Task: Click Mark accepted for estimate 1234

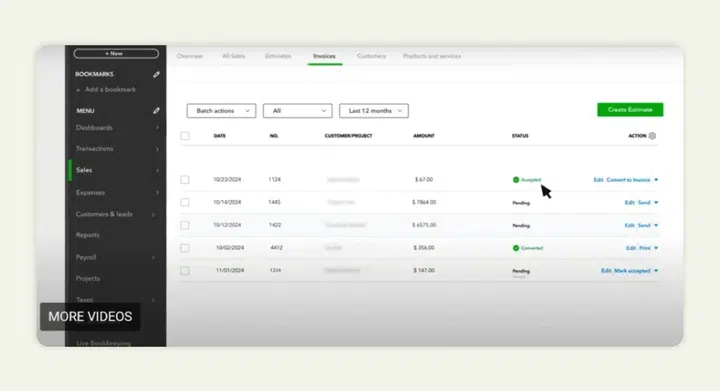Action: pos(632,271)
